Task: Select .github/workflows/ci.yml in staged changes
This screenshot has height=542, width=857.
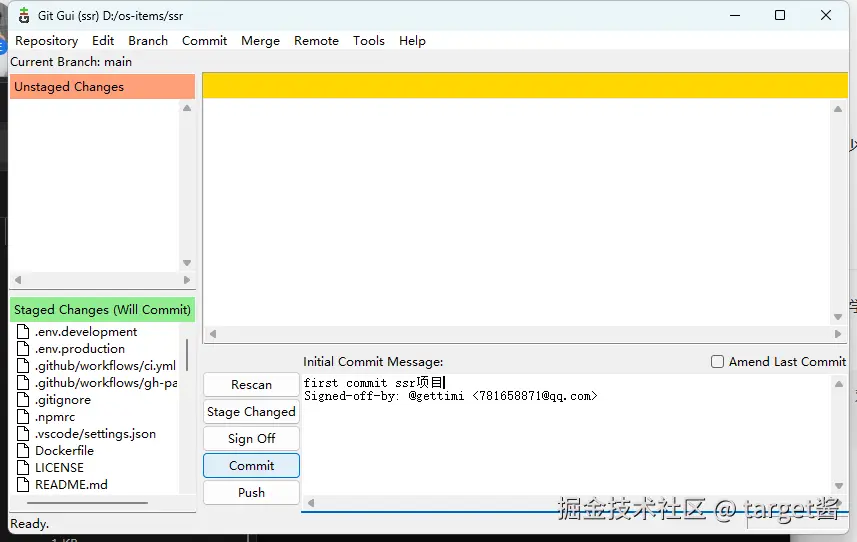Action: tap(105, 366)
